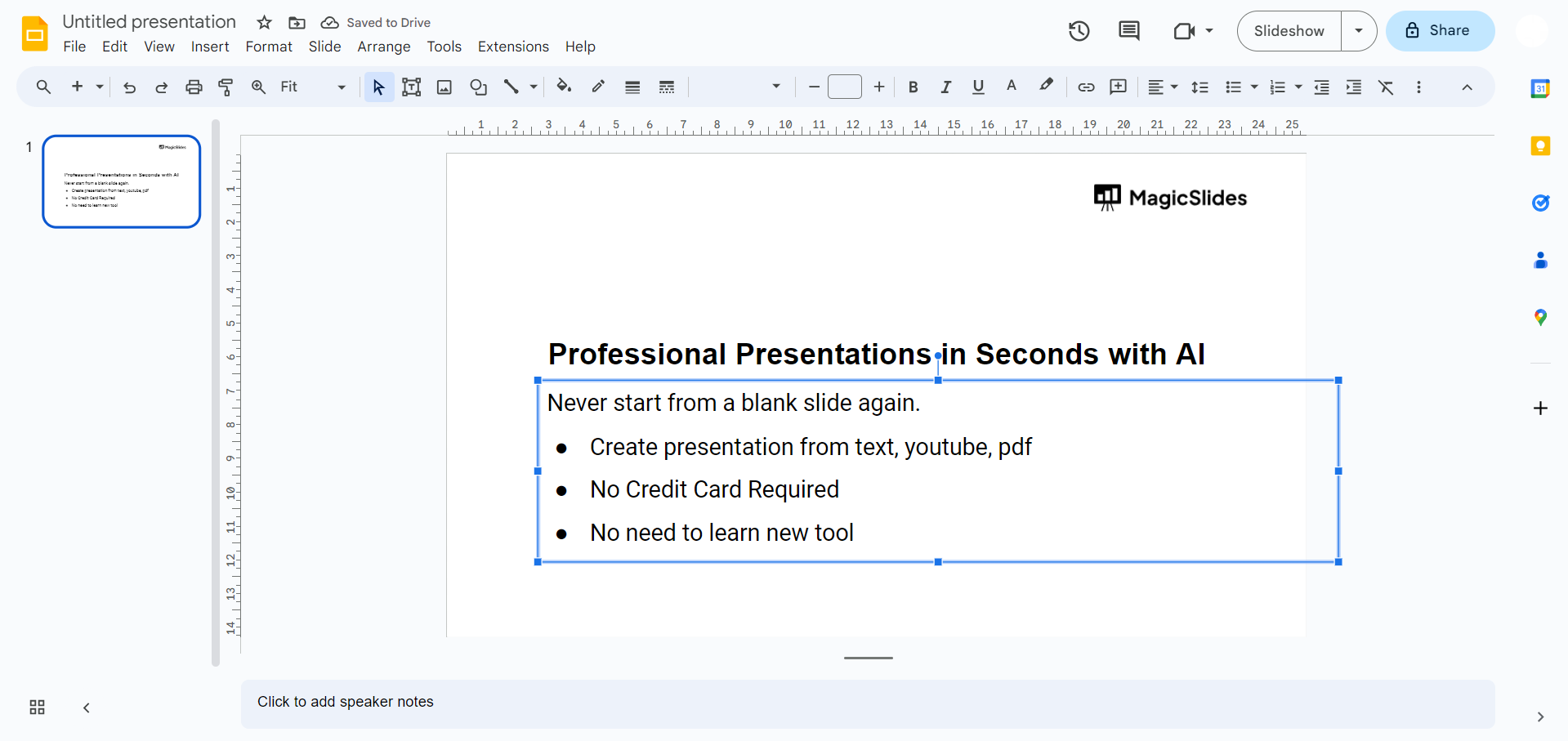1568x741 pixels.
Task: Open the Fit zoom dropdown
Action: coord(314,87)
